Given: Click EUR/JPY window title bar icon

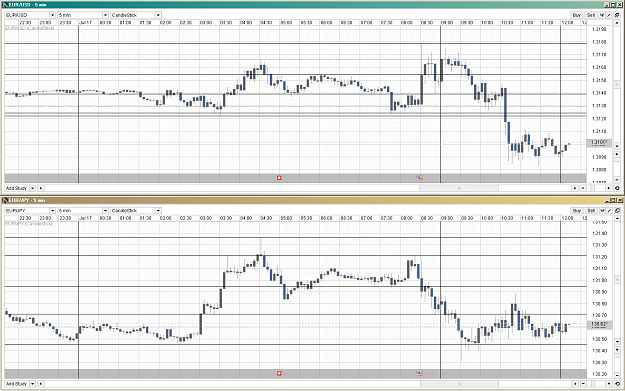Looking at the screenshot, I should point(5,200).
